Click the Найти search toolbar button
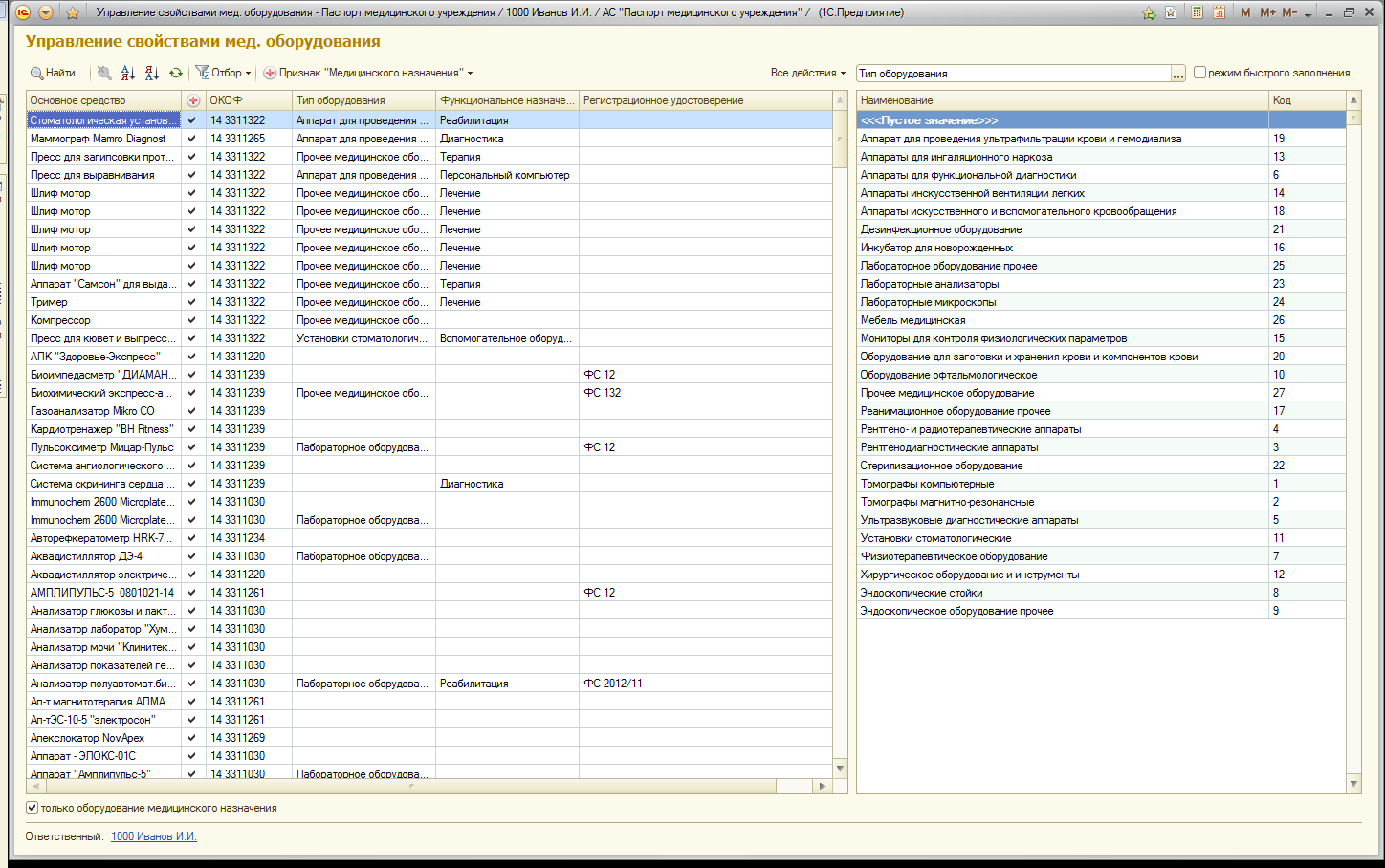This screenshot has height=868, width=1385. click(56, 73)
